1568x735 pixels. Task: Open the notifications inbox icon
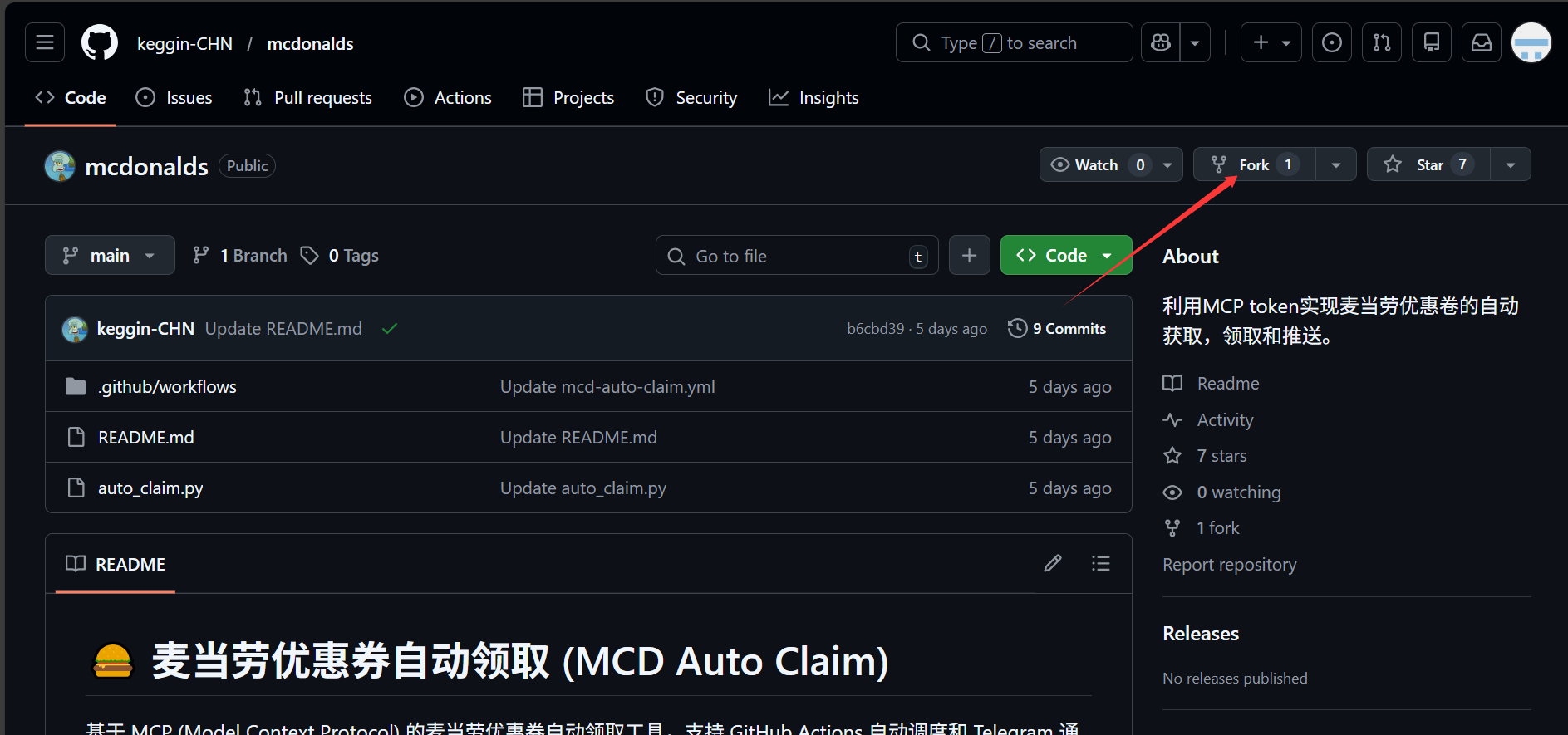click(x=1482, y=42)
